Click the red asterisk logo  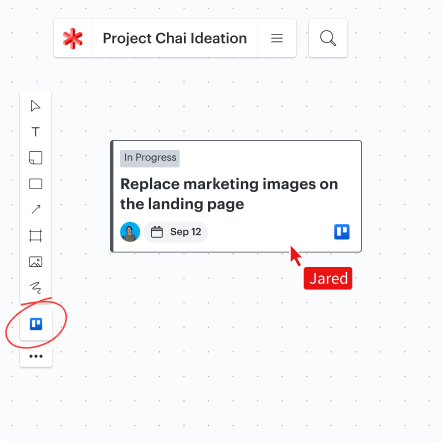point(73,39)
